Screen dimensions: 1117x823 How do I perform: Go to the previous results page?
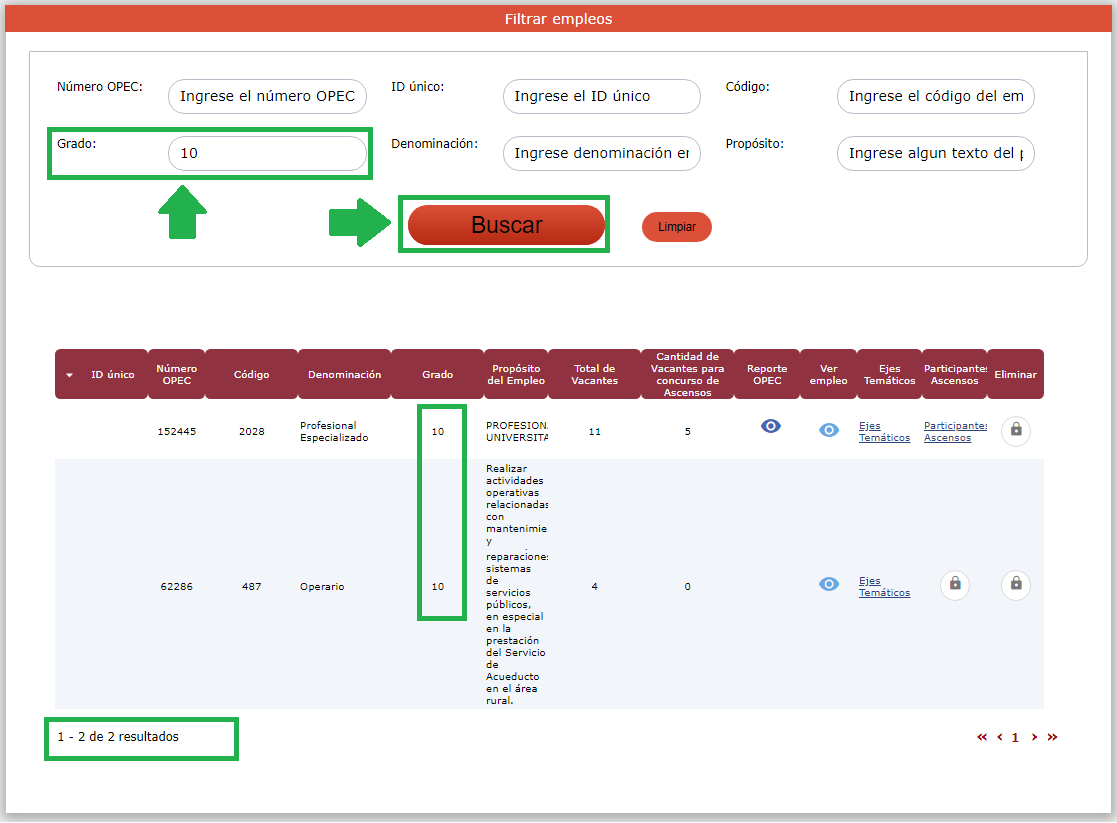pyautogui.click(x=999, y=737)
